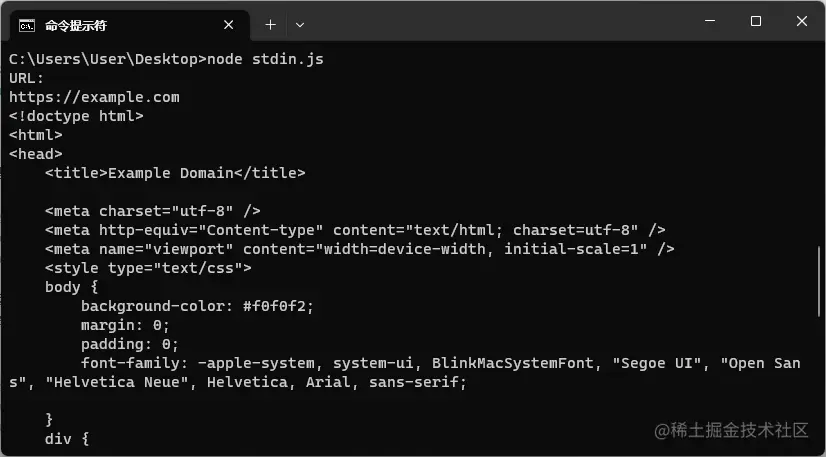
Task: Click the vertical scrollbar thumb
Action: point(821,282)
